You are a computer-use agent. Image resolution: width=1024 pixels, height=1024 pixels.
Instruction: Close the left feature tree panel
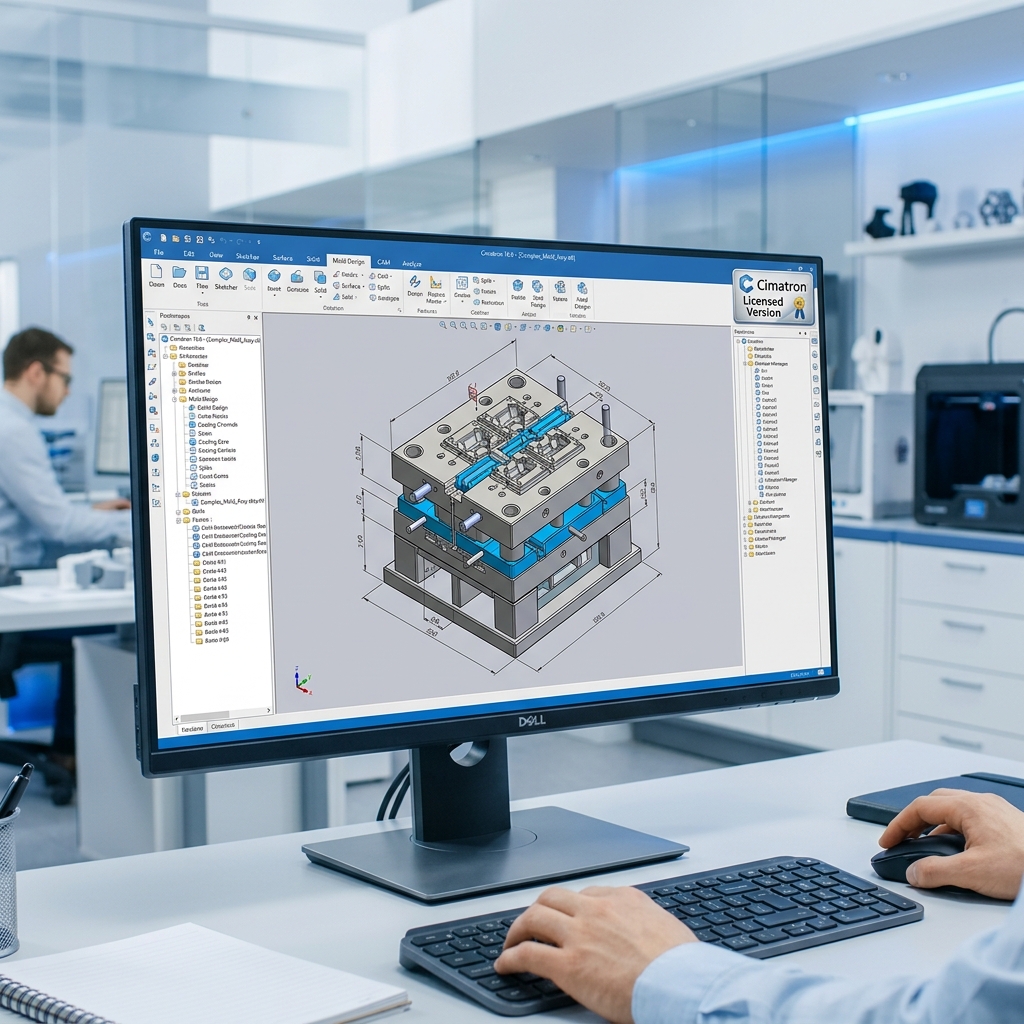coord(256,317)
